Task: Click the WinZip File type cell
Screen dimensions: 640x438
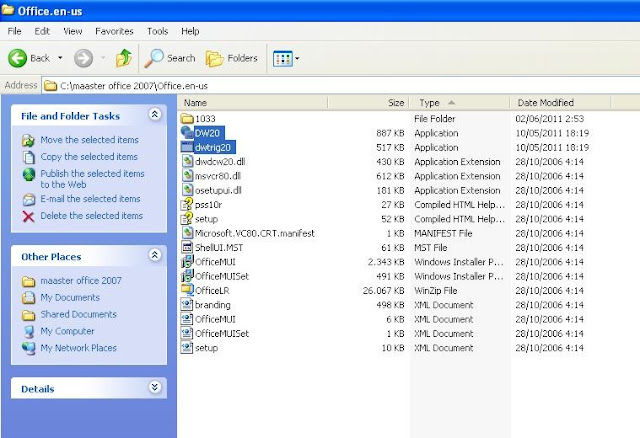Action: click(436, 291)
